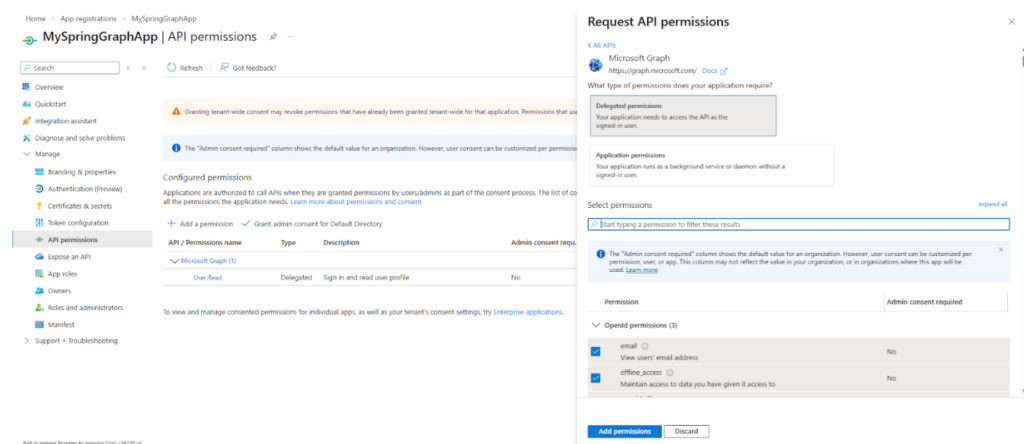Image resolution: width=1024 pixels, height=444 pixels.
Task: Open Learn more about permissions and consent
Action: 356,202
